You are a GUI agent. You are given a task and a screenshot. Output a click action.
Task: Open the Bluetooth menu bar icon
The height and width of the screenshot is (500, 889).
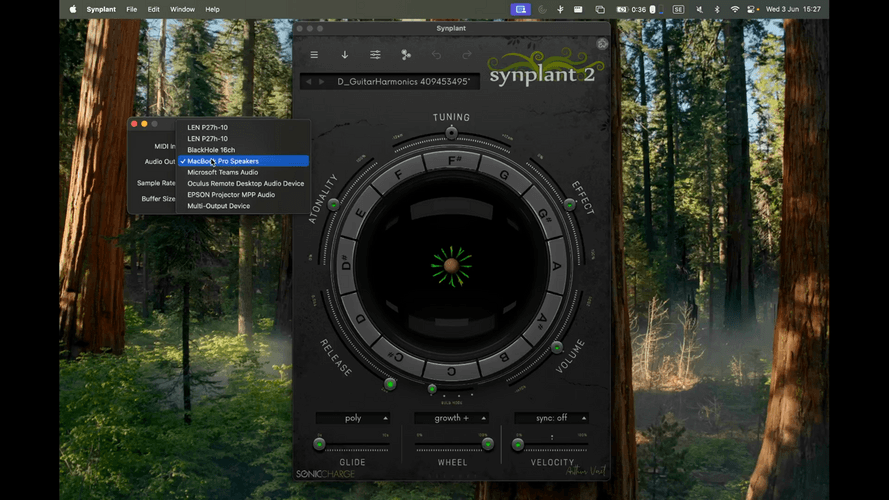[x=717, y=9]
